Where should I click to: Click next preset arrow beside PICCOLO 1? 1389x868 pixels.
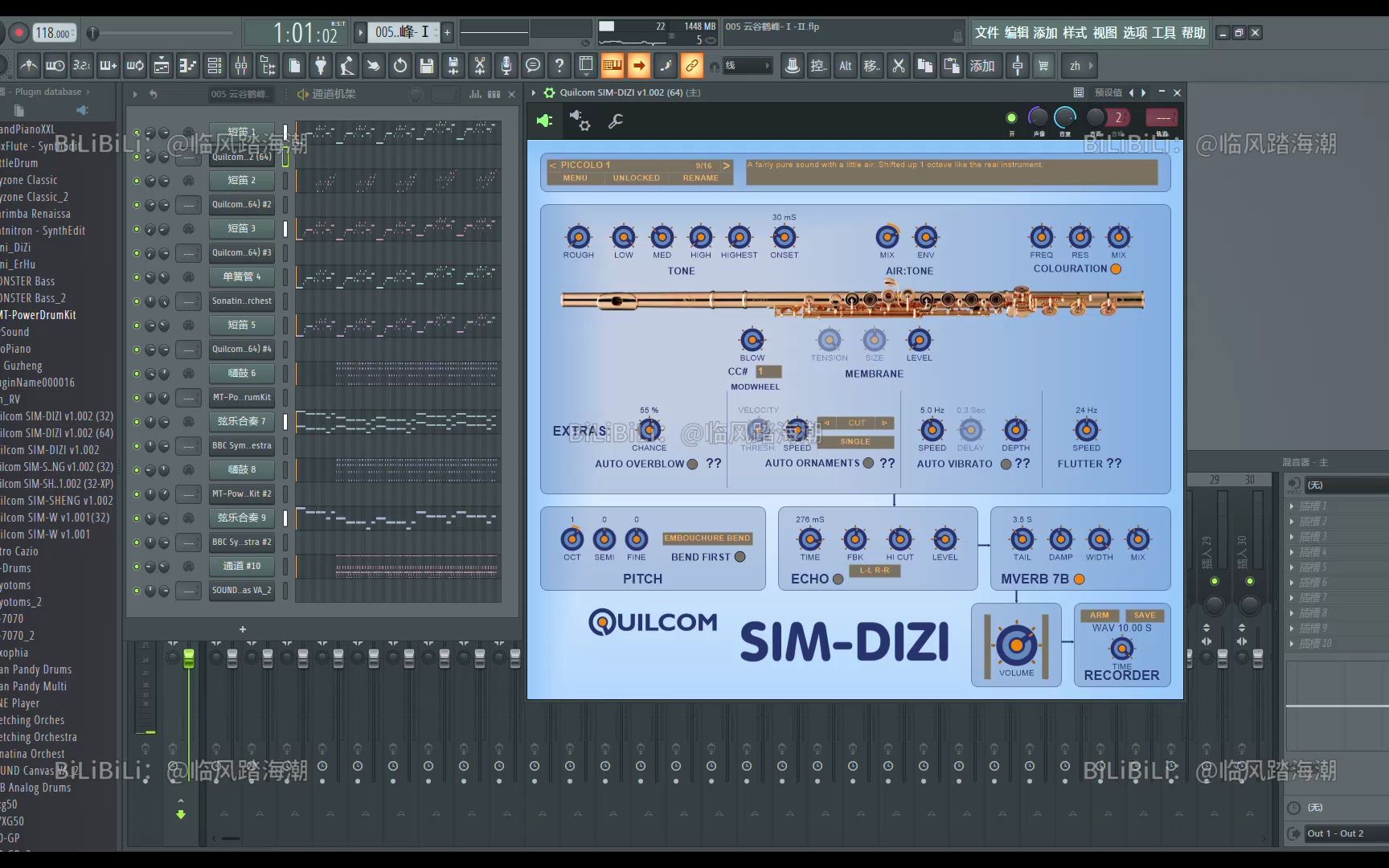(x=726, y=166)
